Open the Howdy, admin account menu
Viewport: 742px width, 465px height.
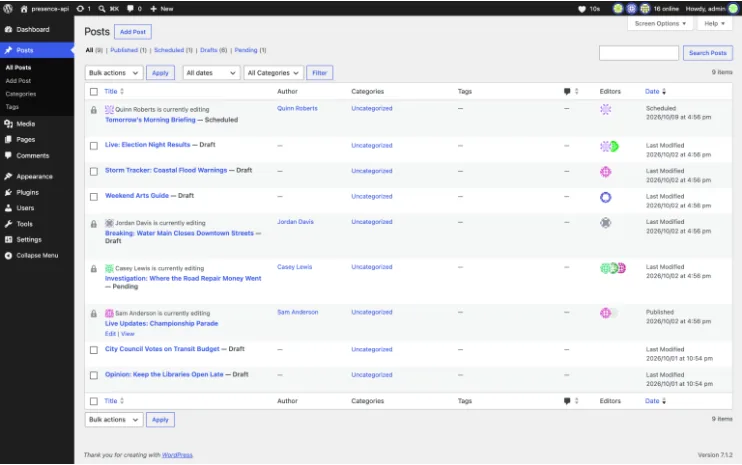point(712,9)
